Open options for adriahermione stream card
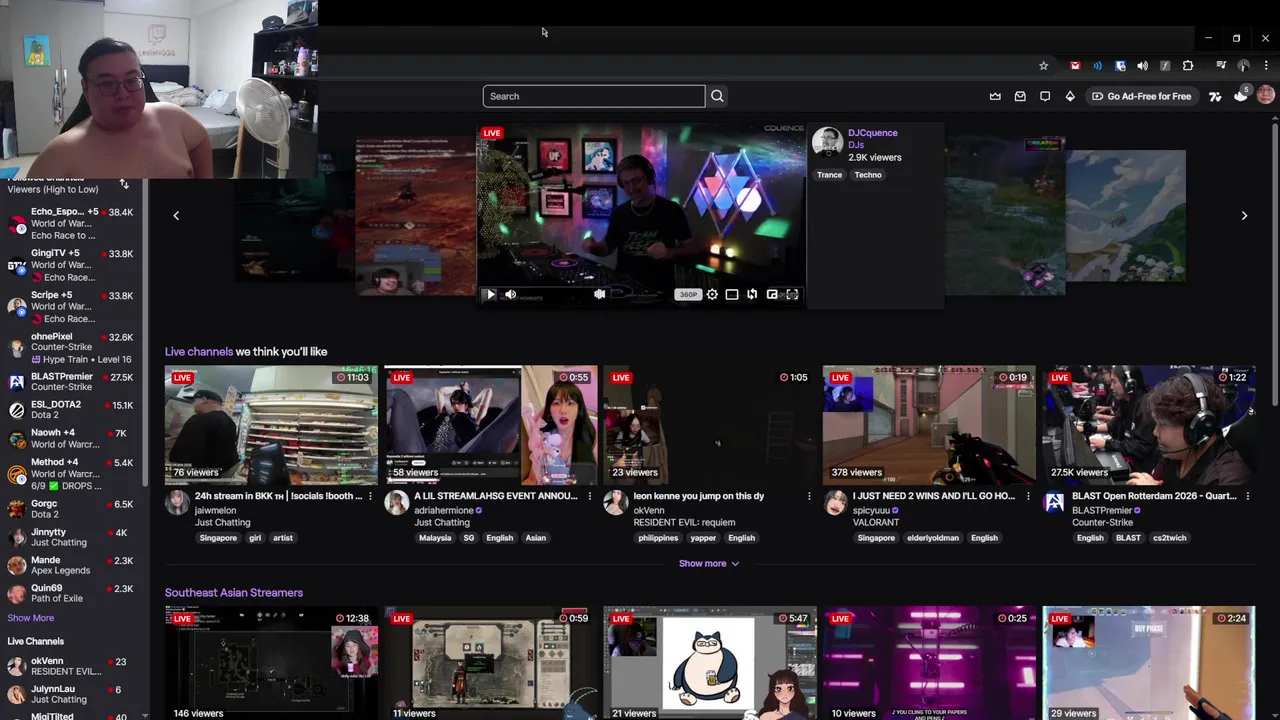Viewport: 1280px width, 720px height. pyautogui.click(x=589, y=496)
